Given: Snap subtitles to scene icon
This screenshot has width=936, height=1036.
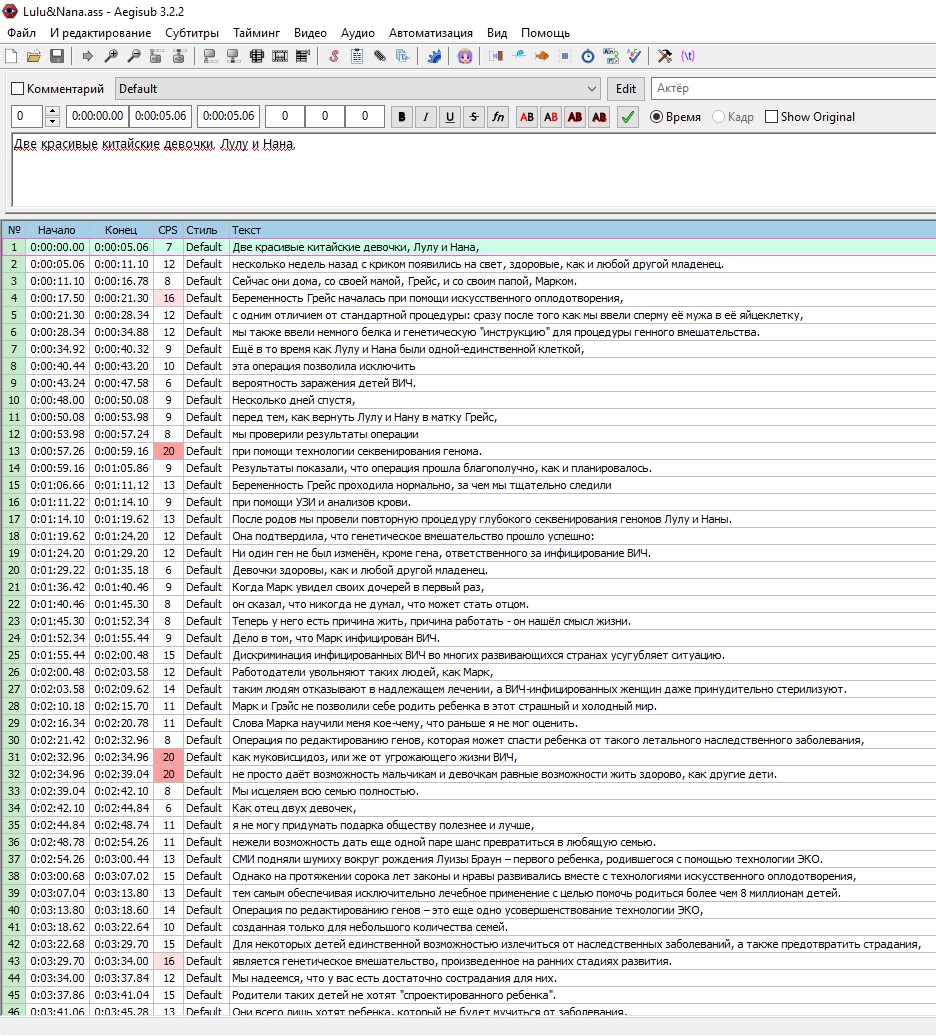Looking at the screenshot, I should 280,56.
